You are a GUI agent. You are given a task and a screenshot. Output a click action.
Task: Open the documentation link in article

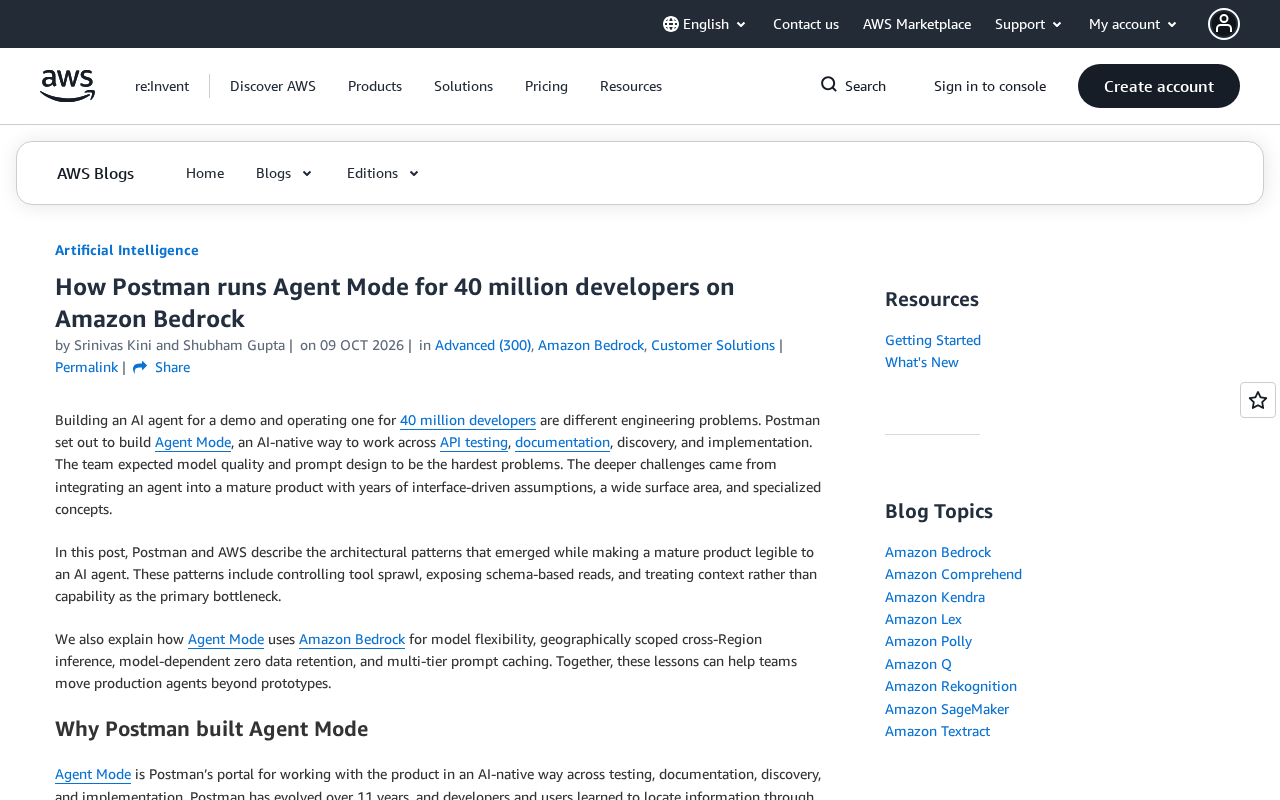(562, 442)
